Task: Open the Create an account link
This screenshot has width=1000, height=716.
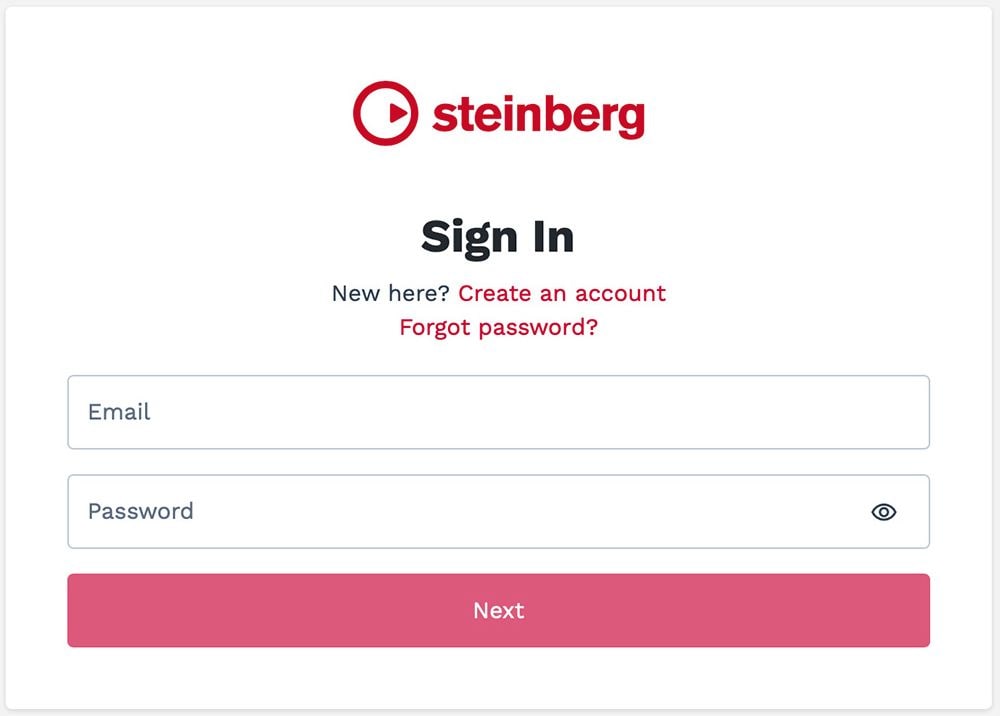Action: [x=561, y=293]
